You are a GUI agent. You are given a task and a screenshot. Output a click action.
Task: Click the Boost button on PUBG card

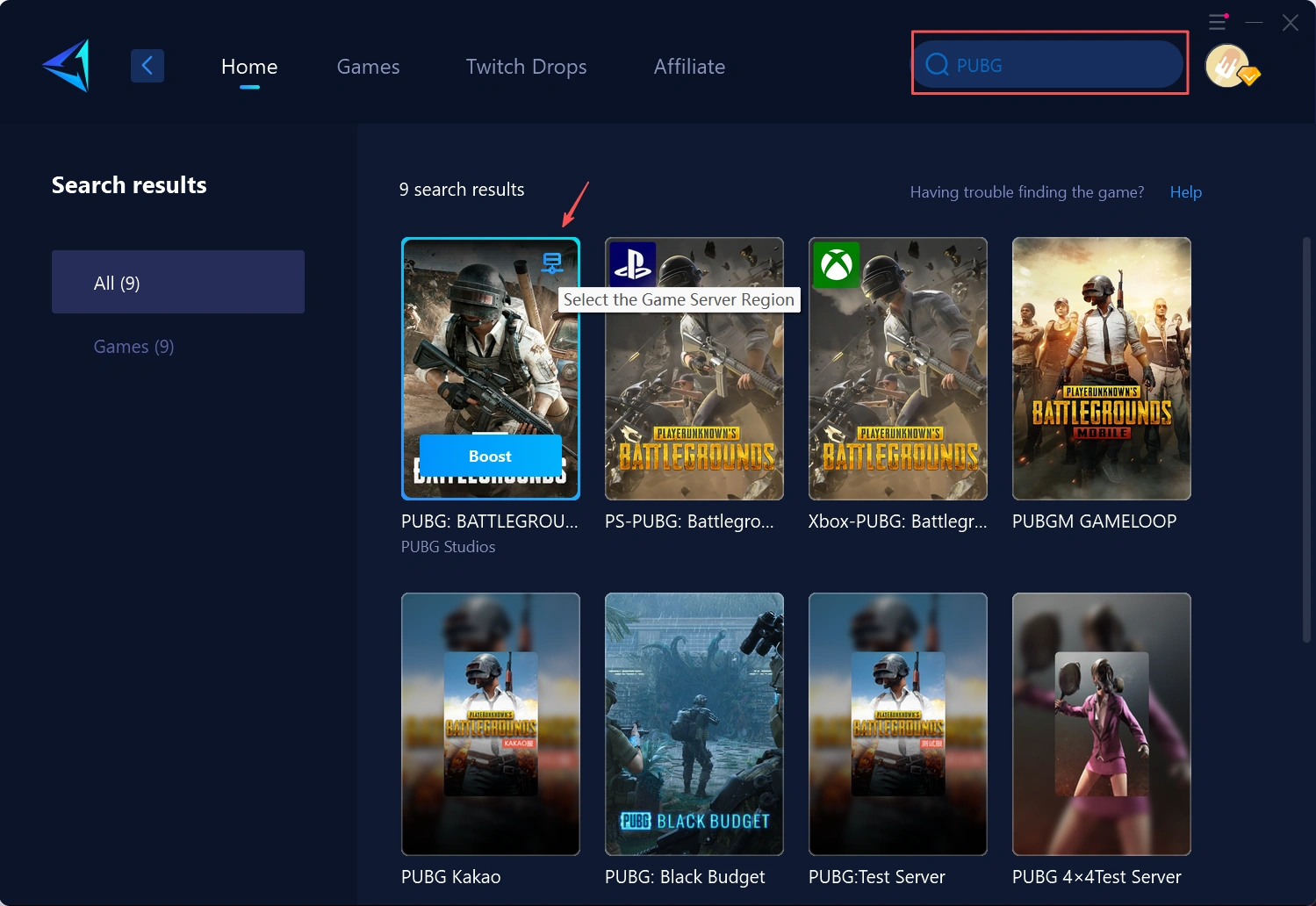pos(490,456)
